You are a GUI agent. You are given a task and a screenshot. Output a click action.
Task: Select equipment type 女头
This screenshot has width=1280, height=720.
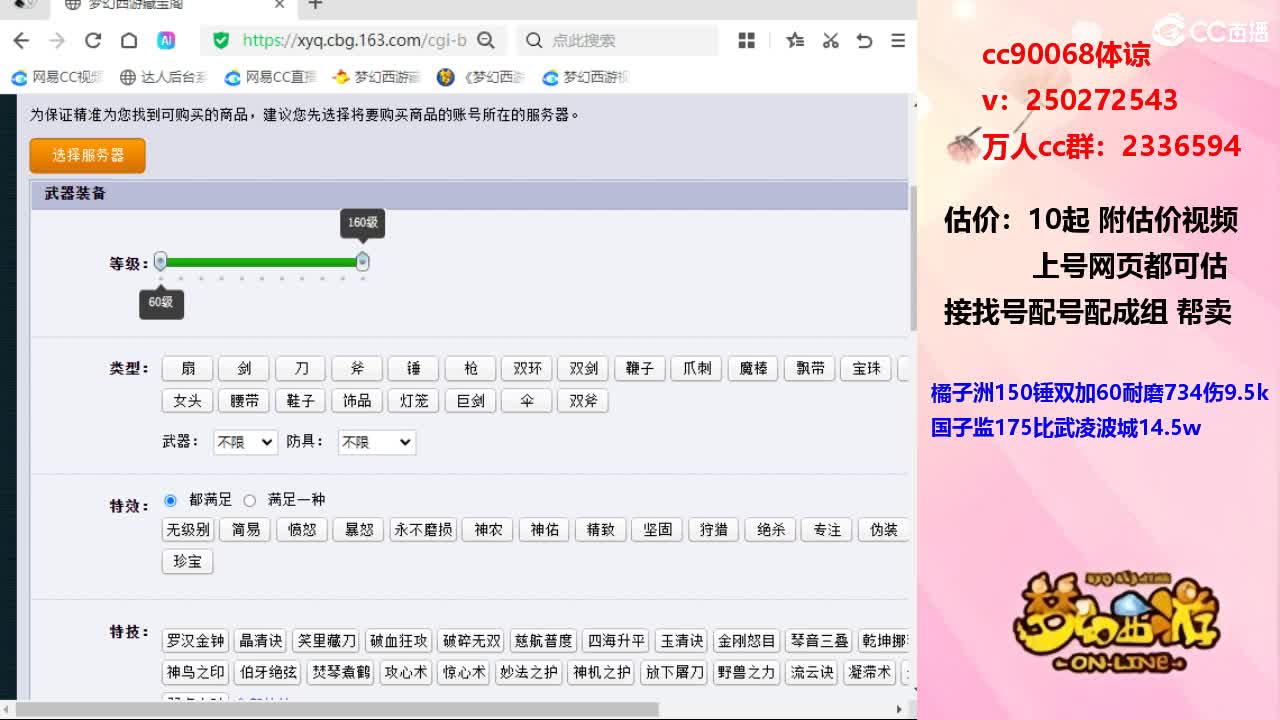point(187,401)
